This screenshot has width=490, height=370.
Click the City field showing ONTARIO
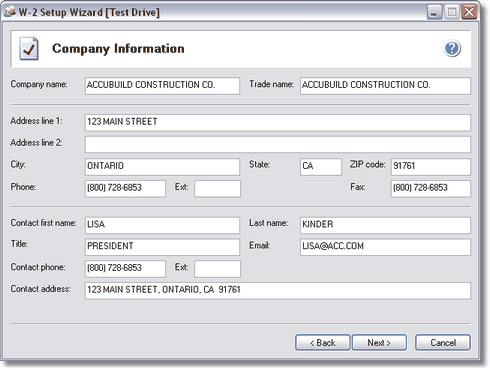162,167
